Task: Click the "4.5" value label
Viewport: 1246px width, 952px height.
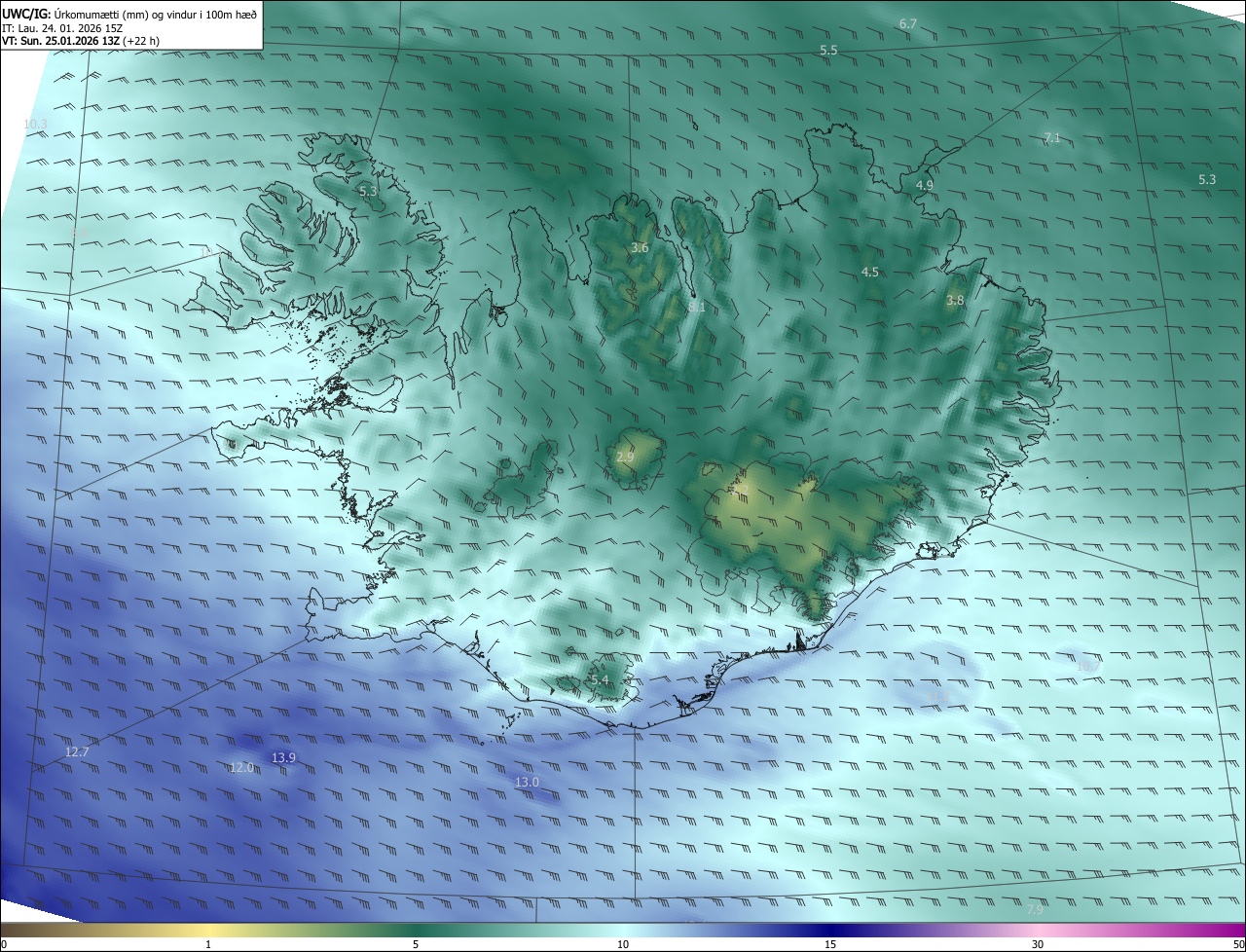Action: click(870, 273)
